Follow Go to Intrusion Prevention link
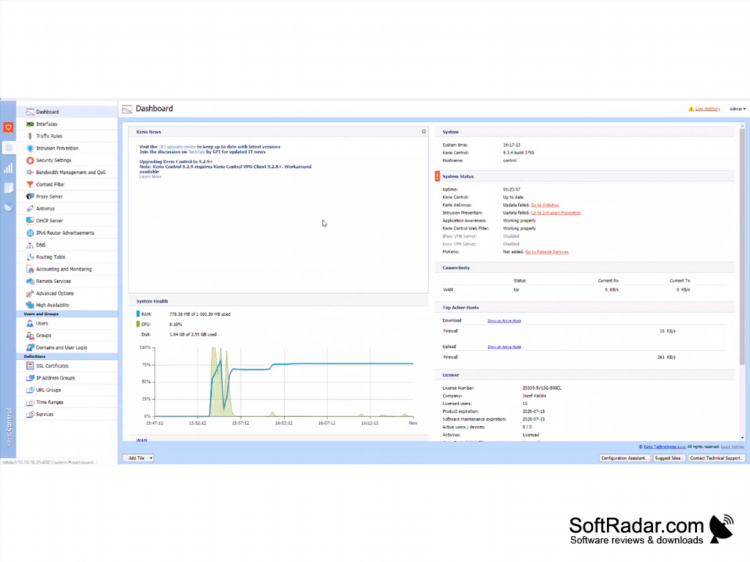The width and height of the screenshot is (750, 562). pyautogui.click(x=556, y=213)
